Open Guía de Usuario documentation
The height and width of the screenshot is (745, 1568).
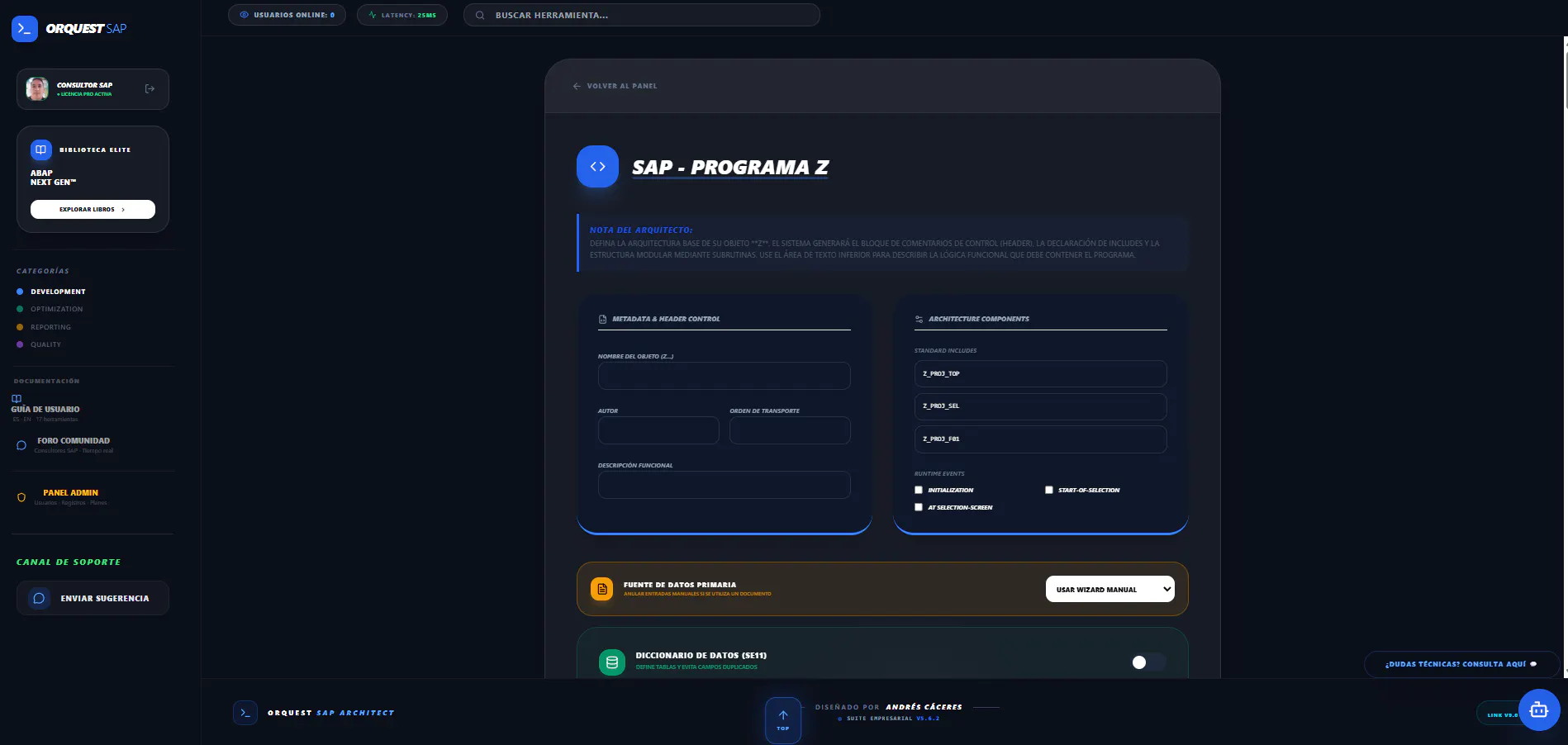tap(45, 409)
